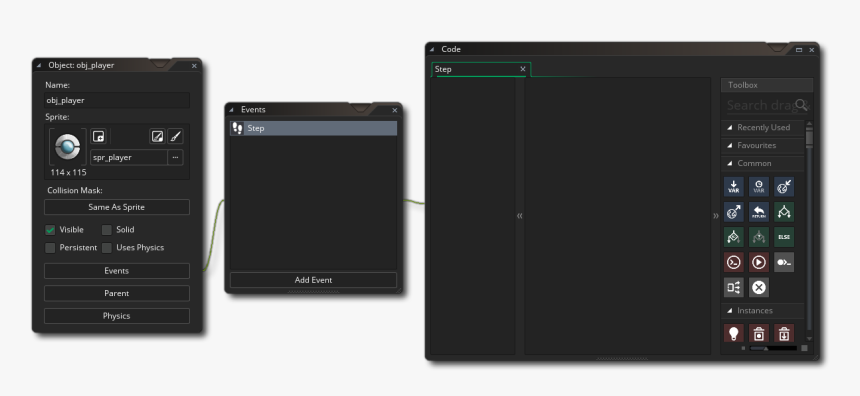Maximize the Code window
860x396 pixels.
click(799, 50)
